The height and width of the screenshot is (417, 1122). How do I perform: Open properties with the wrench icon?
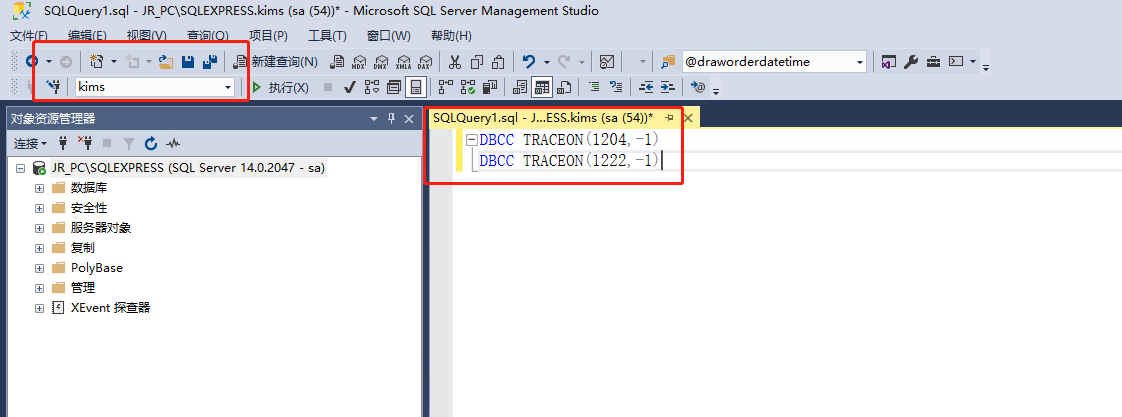pos(910,62)
